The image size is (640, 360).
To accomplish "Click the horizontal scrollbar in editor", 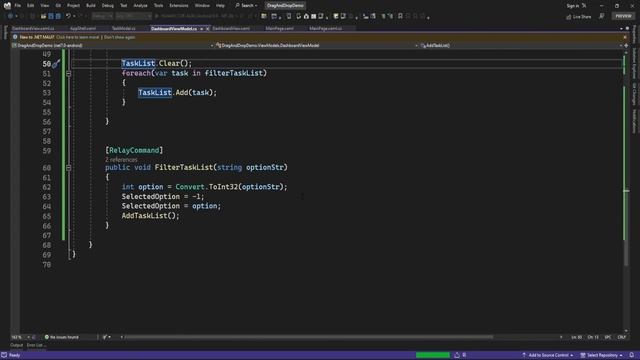I will (x=309, y=337).
